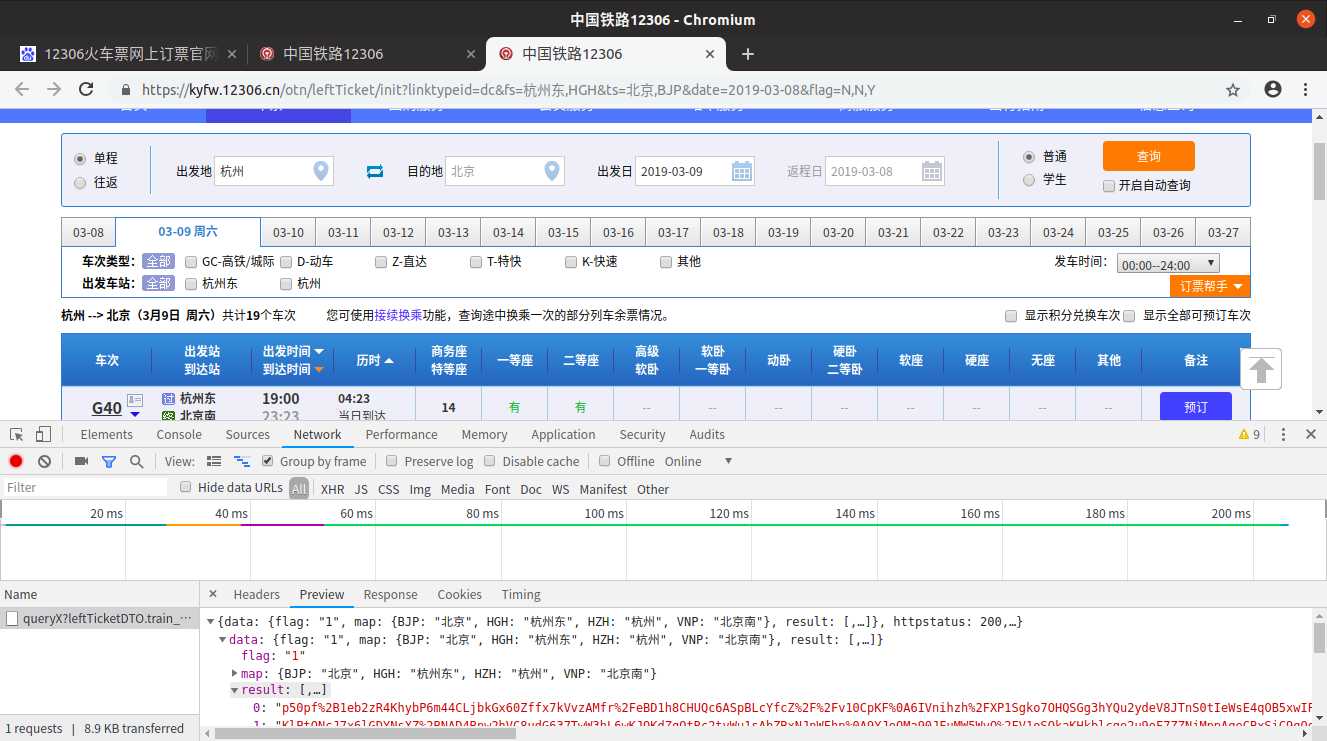Click location pin in destination field

tap(552, 171)
